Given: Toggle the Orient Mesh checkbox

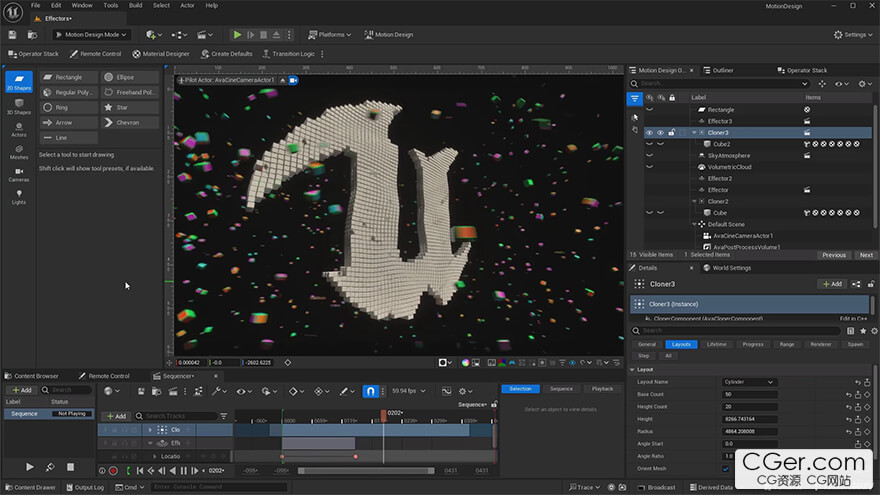Looking at the screenshot, I should (725, 469).
